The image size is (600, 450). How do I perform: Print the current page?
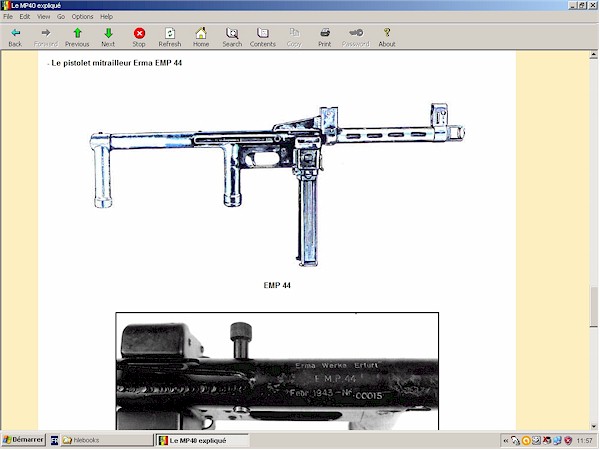click(x=325, y=37)
